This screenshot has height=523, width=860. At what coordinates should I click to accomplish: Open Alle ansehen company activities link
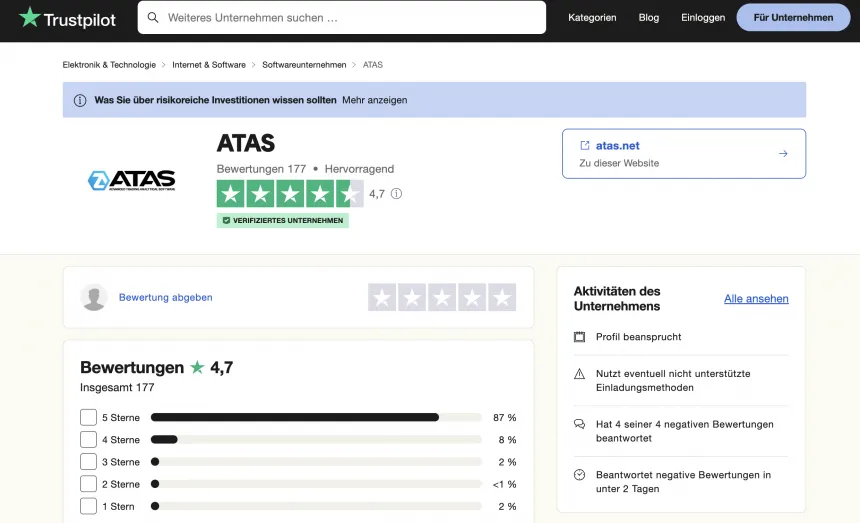756,298
